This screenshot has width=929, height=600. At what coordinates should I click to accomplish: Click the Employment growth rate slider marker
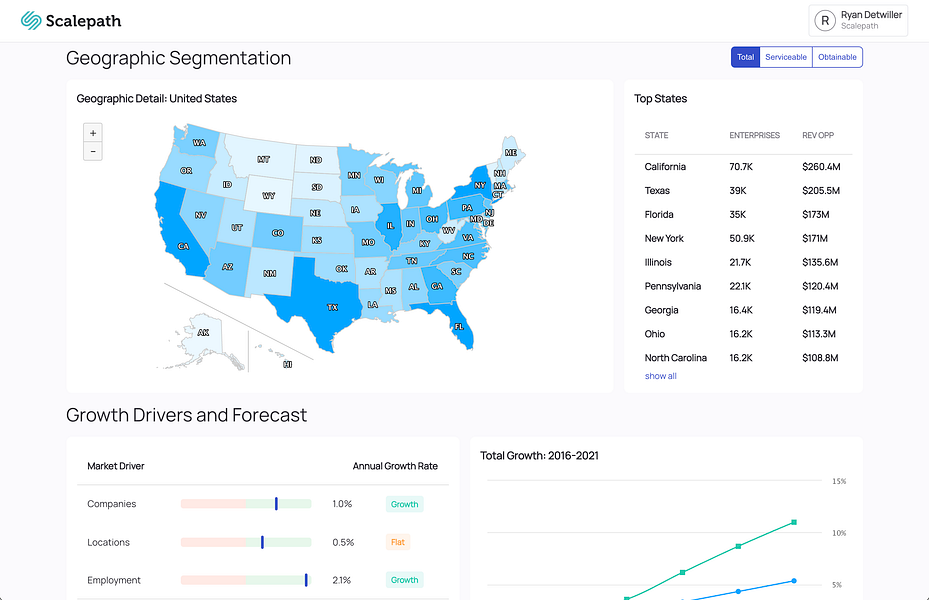tap(306, 580)
